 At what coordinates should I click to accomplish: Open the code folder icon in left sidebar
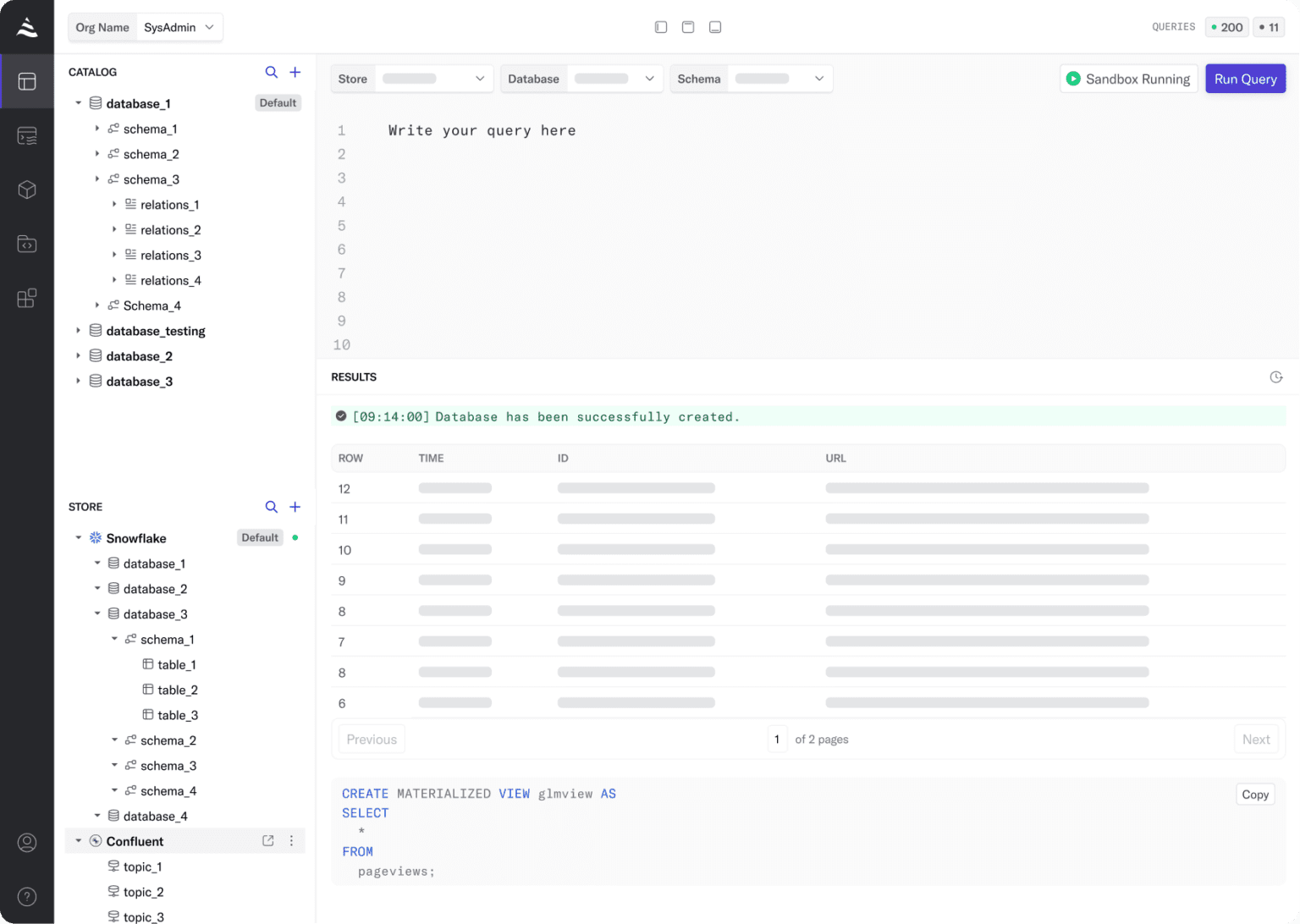[27, 244]
